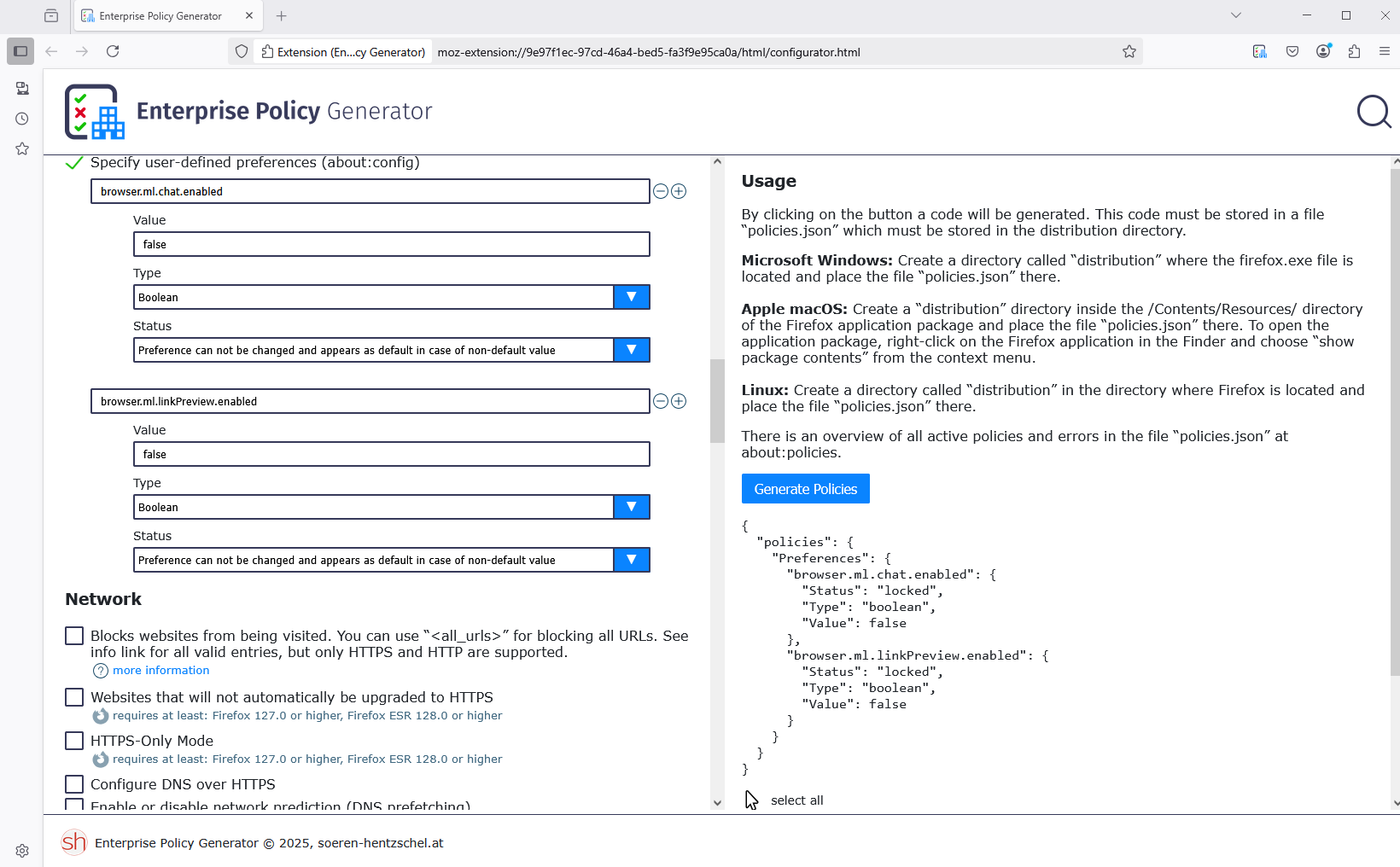Click the moz-extension URL in address bar
Screen dimensions: 1400x867
649,52
